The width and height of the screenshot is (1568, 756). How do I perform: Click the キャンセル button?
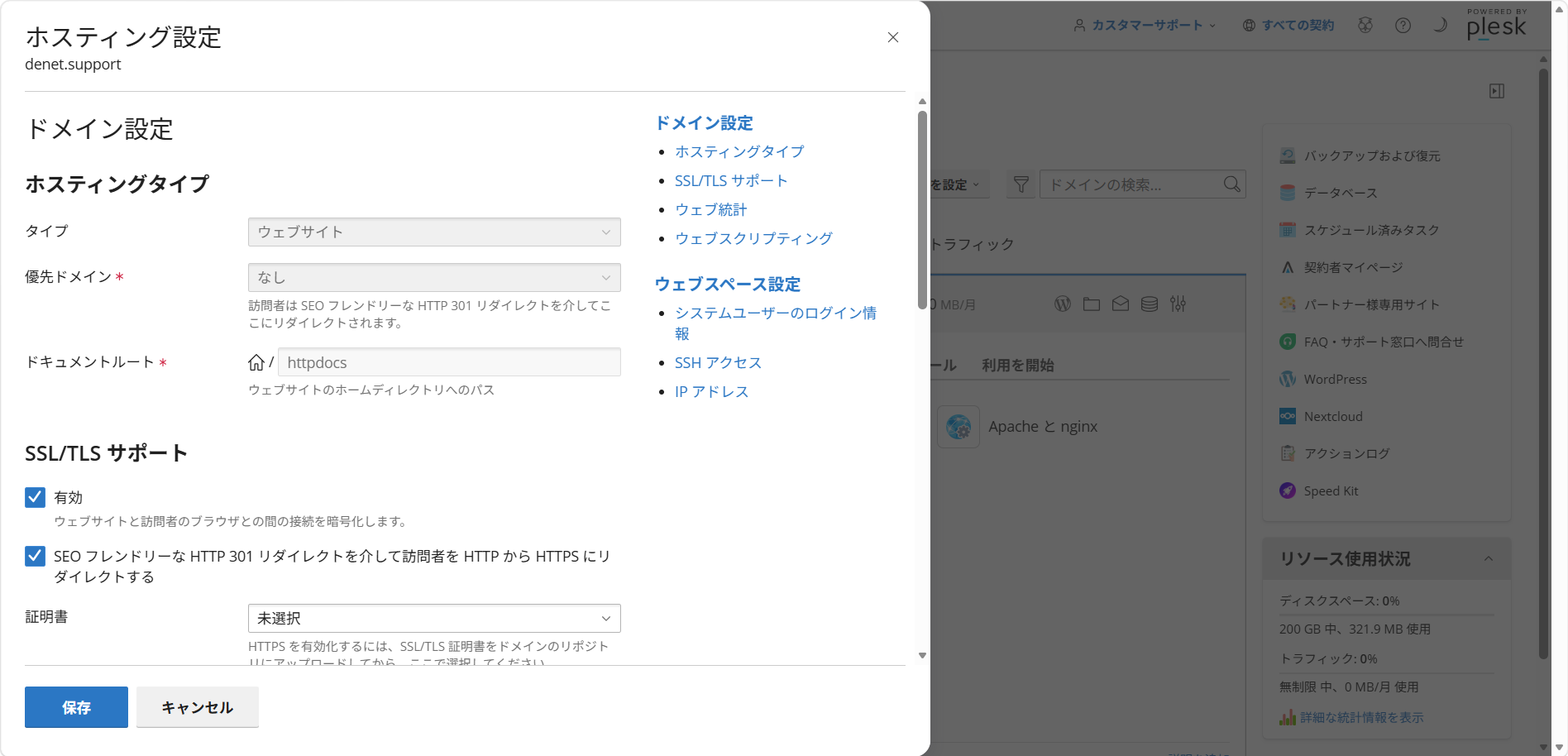pyautogui.click(x=198, y=707)
